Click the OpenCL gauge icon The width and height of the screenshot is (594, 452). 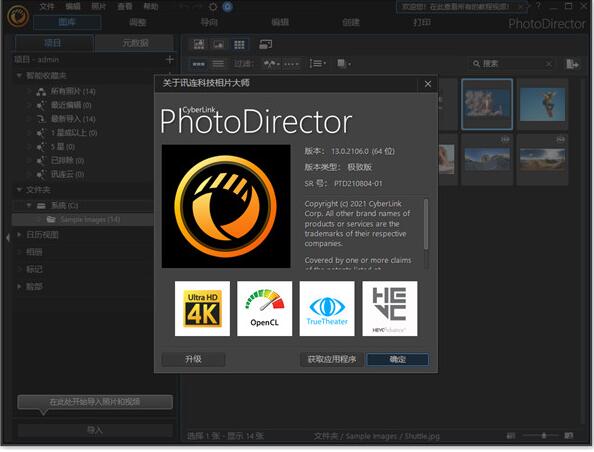[x=264, y=308]
